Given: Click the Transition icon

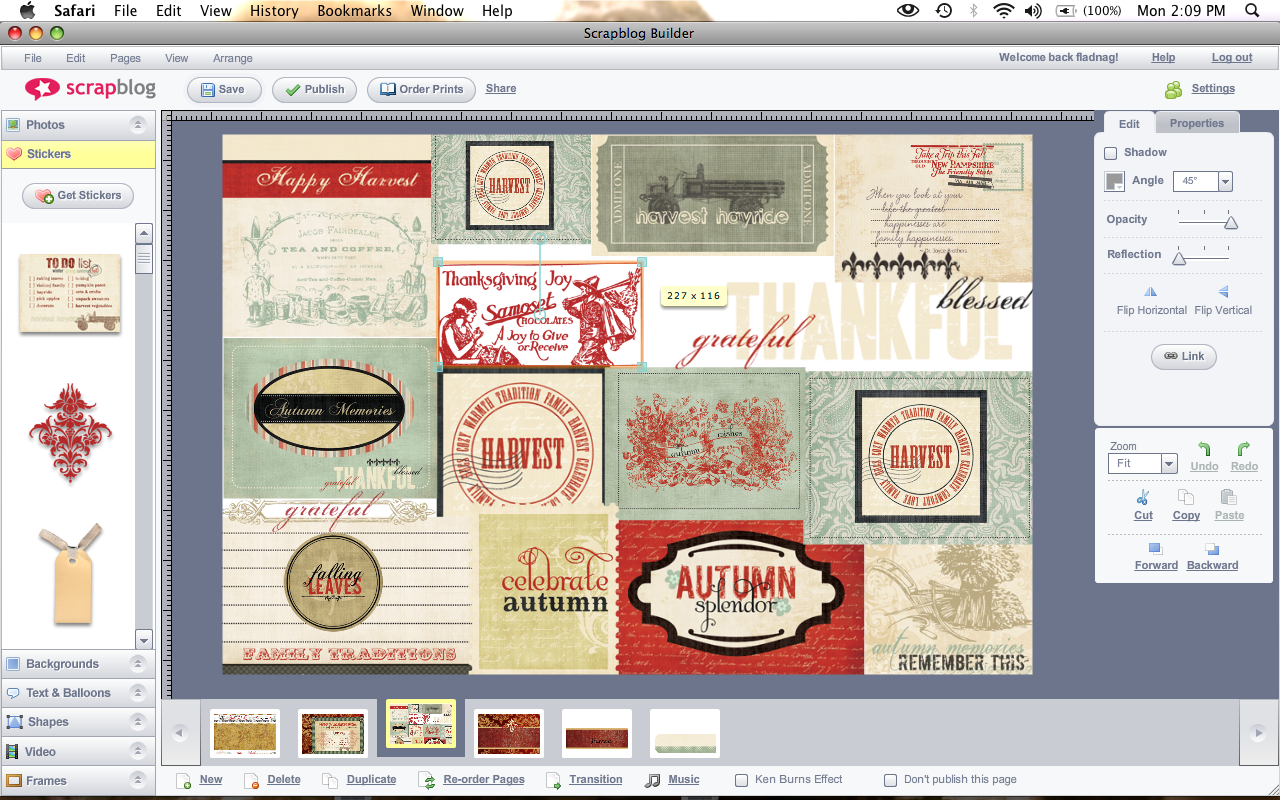Looking at the screenshot, I should pos(553,780).
